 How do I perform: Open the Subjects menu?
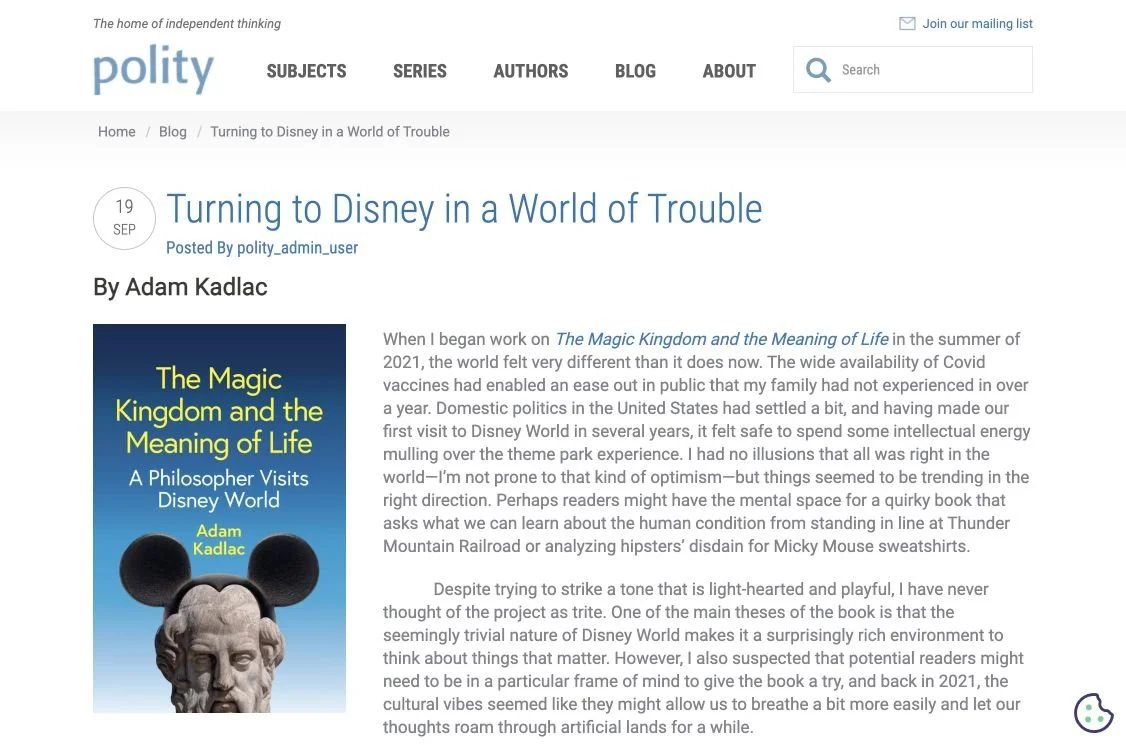pos(307,71)
